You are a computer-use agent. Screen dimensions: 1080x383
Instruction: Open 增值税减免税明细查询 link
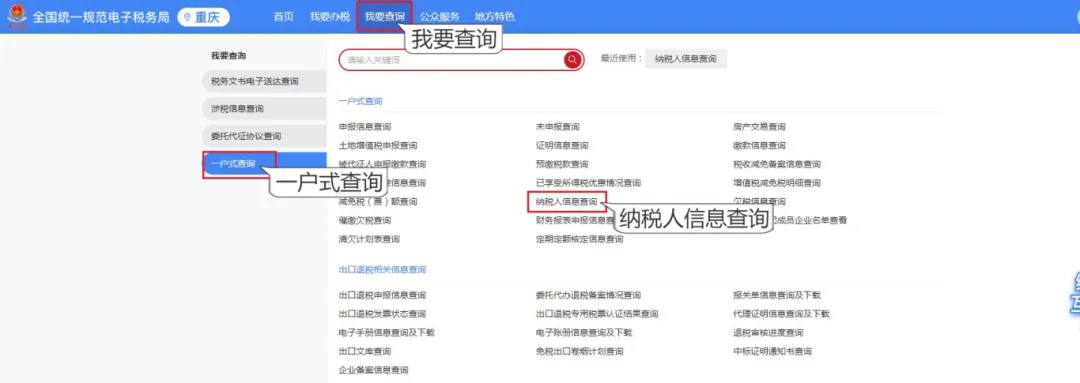tap(777, 183)
